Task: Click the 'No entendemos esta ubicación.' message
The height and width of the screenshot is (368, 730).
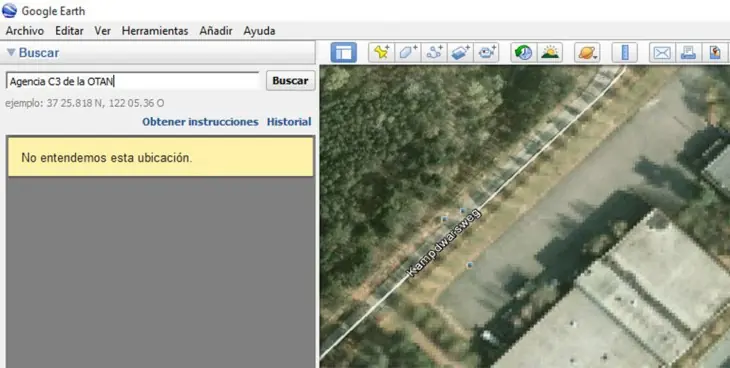Action: tap(161, 157)
